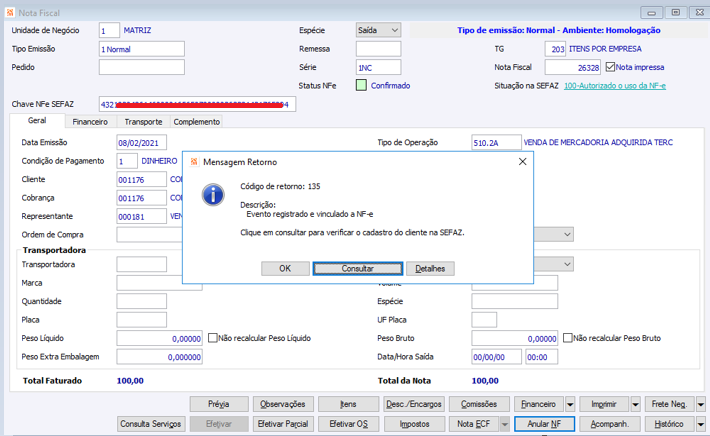Switch to the Financeiro tab
The image size is (710, 436).
coord(90,122)
